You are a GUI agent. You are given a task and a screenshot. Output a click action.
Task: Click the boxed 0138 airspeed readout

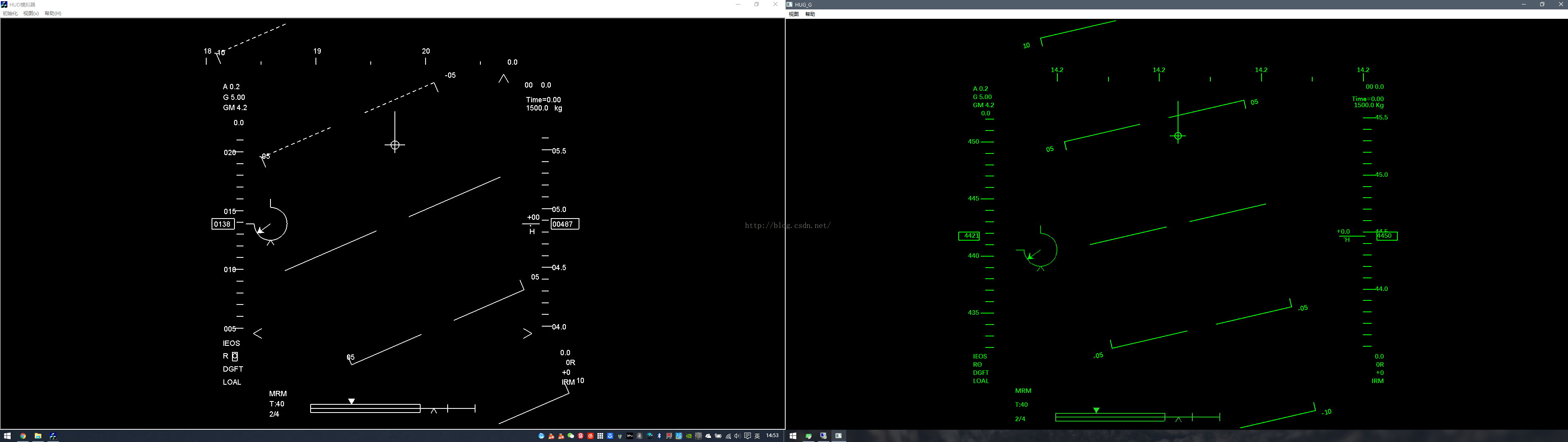(223, 224)
